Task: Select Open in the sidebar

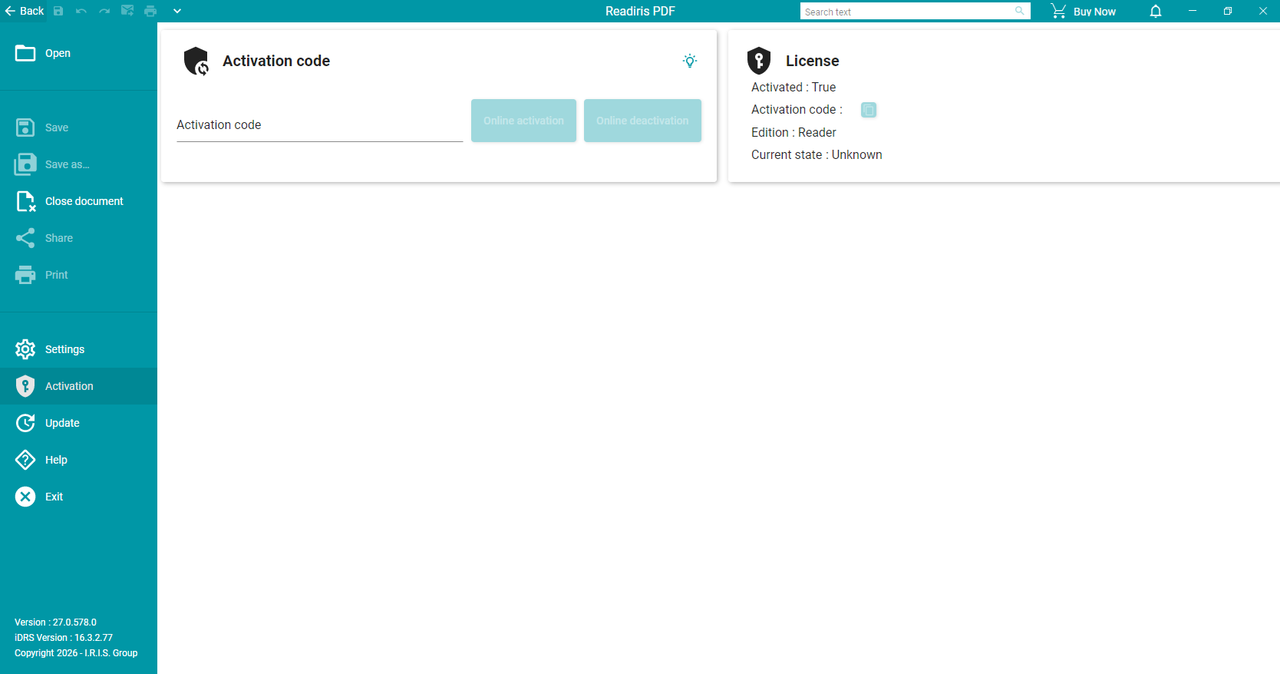Action: [x=78, y=53]
